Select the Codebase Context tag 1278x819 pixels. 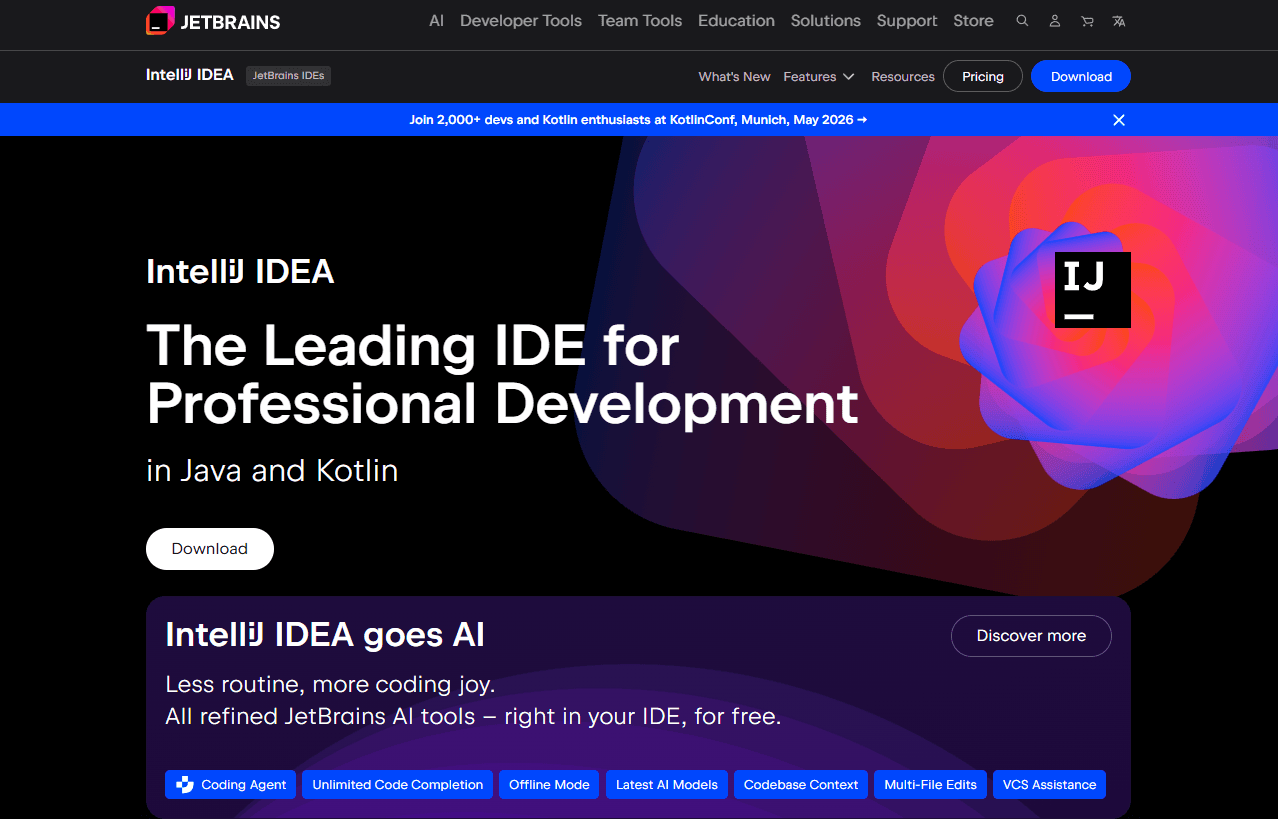pyautogui.click(x=801, y=785)
